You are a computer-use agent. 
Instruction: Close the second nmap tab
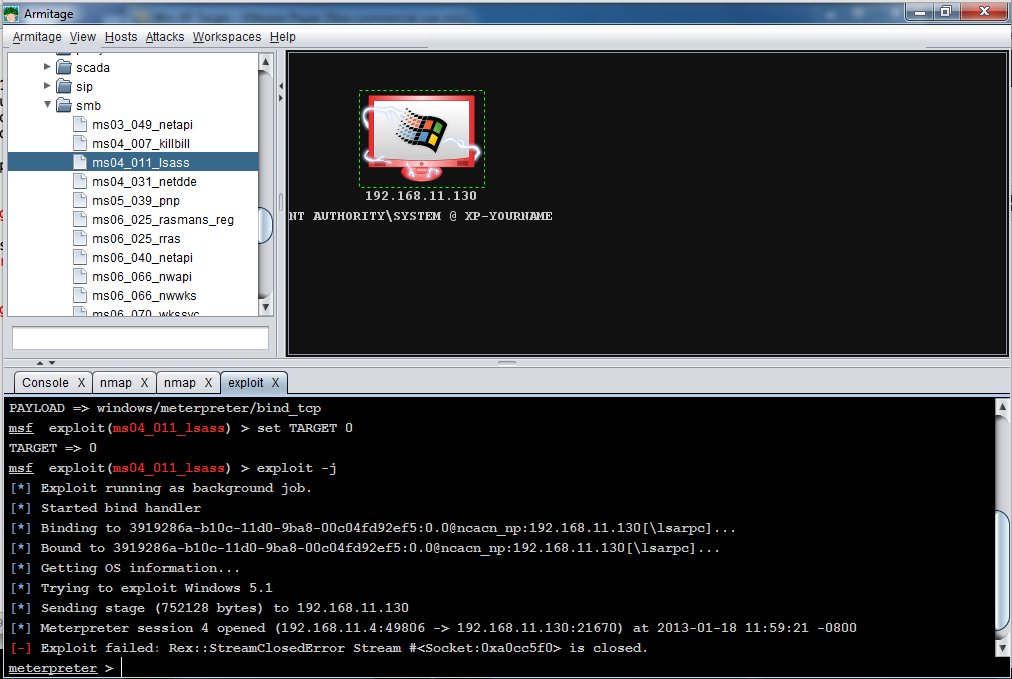[208, 383]
